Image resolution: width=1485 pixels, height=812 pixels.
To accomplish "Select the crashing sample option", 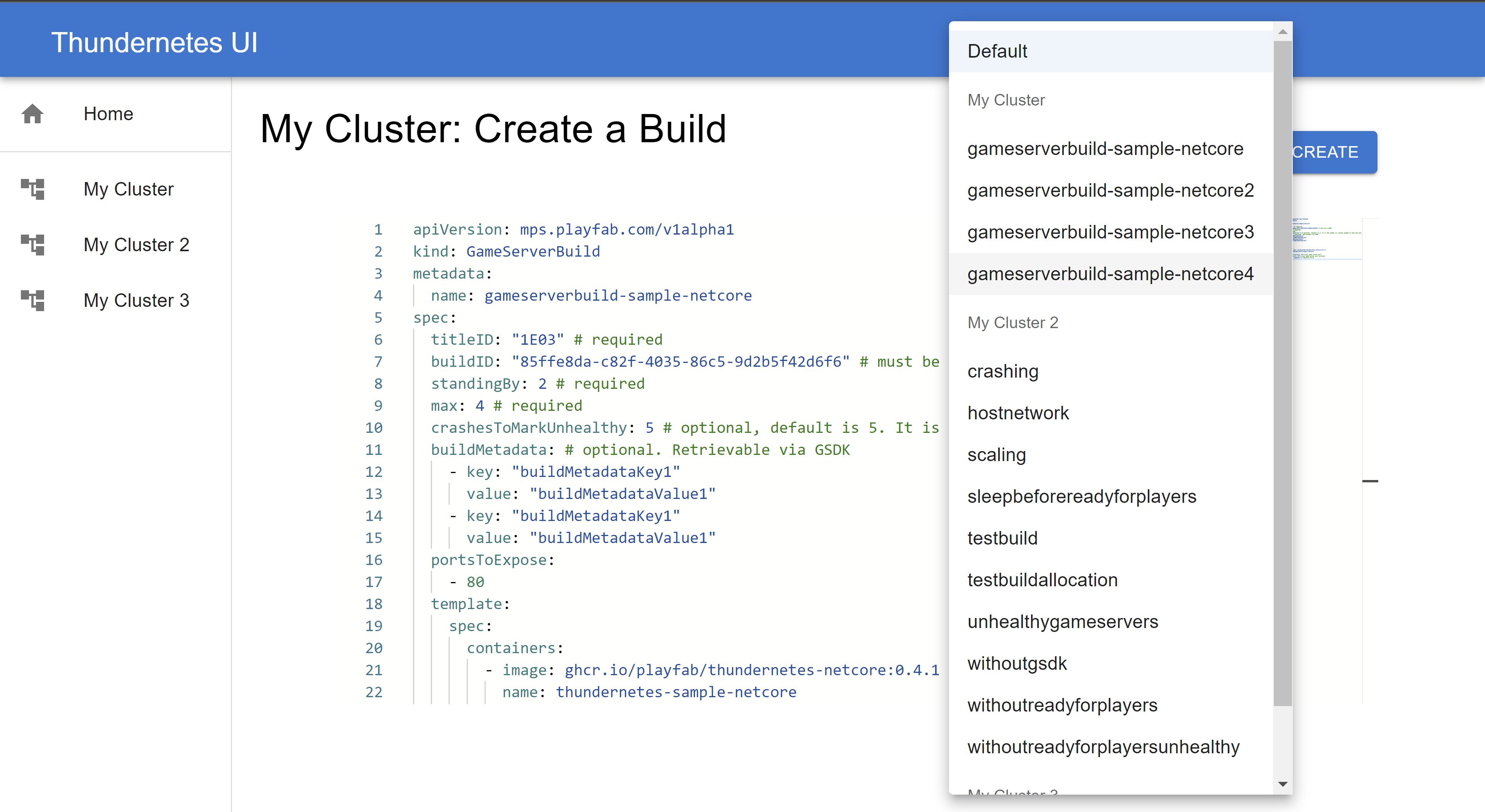I will tap(1002, 371).
